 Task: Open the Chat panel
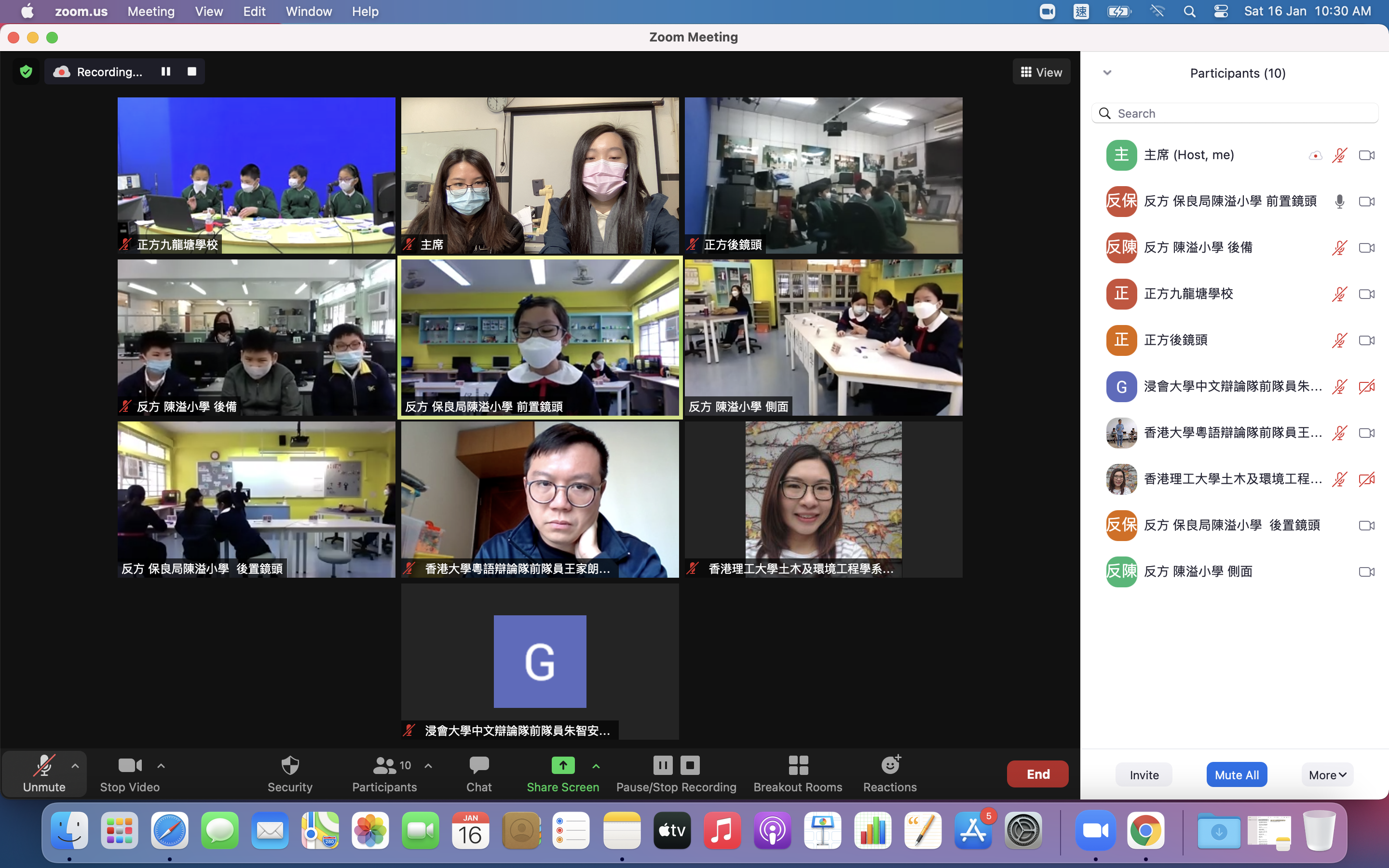click(479, 774)
